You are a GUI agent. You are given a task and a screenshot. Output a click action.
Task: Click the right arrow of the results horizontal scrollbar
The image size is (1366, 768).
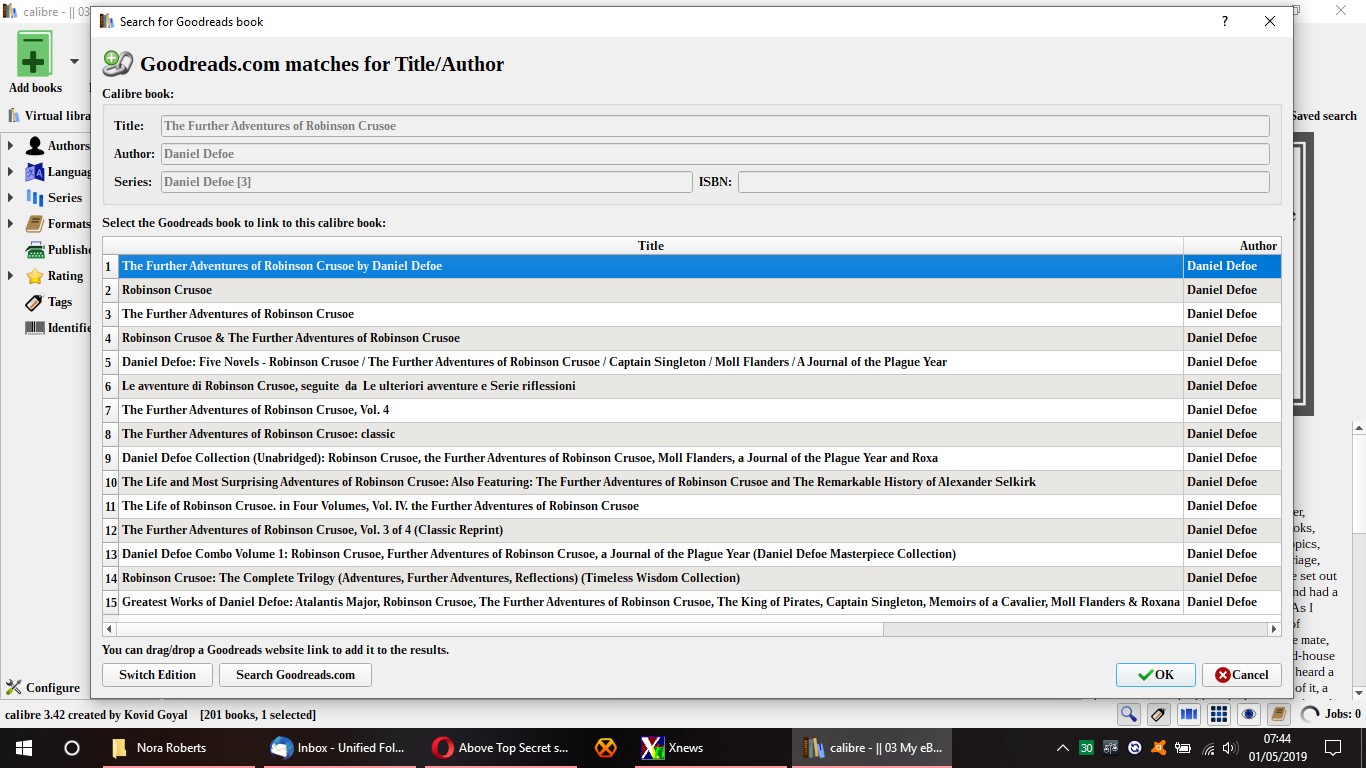1274,629
